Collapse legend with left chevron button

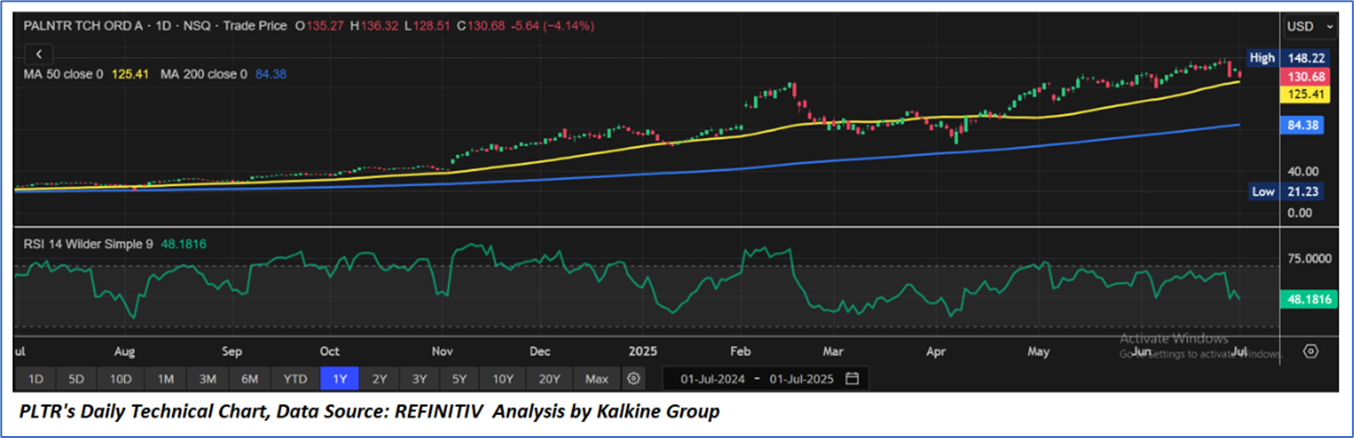(39, 54)
